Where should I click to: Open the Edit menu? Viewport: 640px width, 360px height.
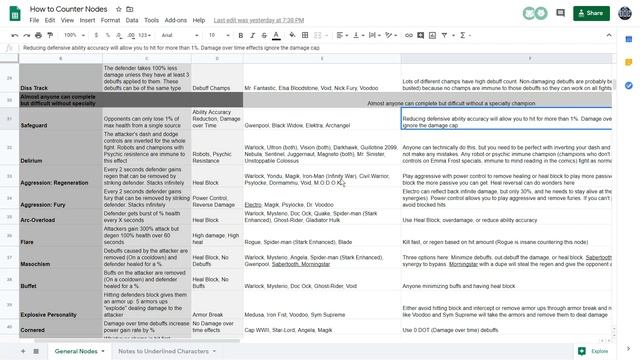click(50, 20)
